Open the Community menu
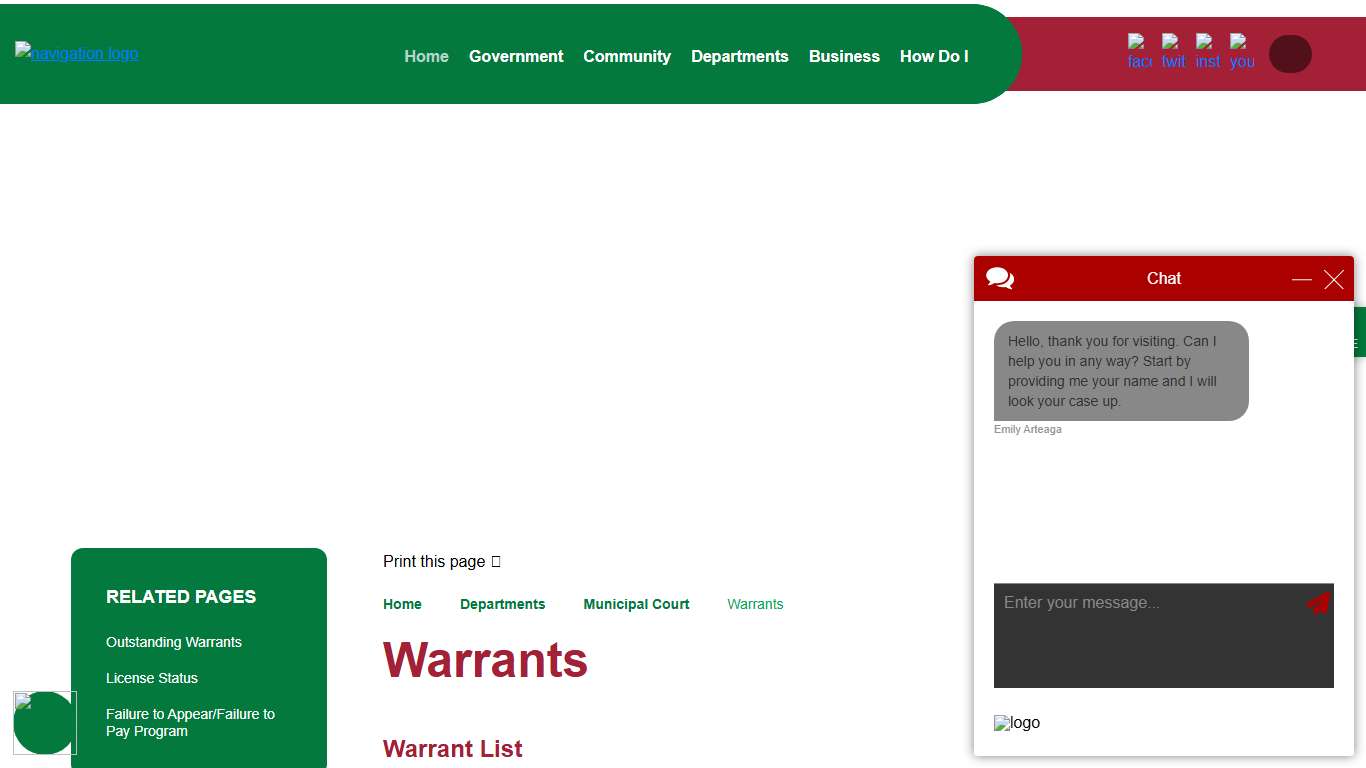 [627, 57]
